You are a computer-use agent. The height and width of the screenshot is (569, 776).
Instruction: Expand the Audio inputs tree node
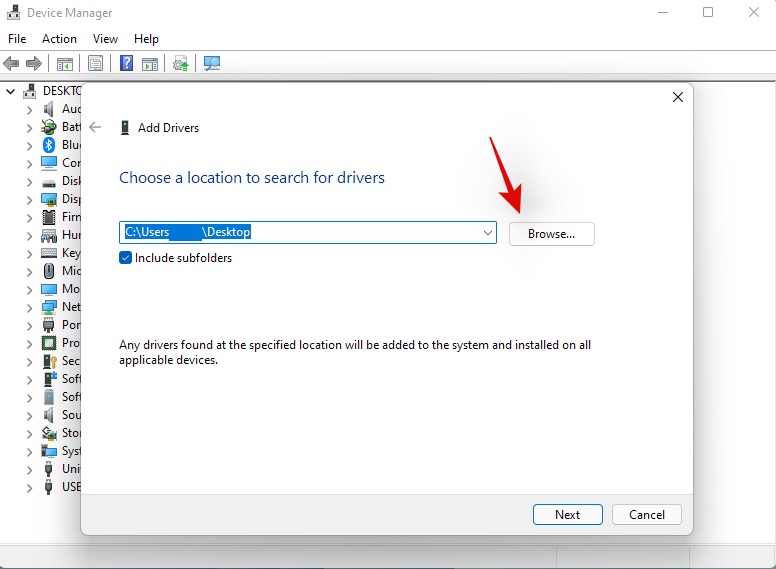coord(29,110)
